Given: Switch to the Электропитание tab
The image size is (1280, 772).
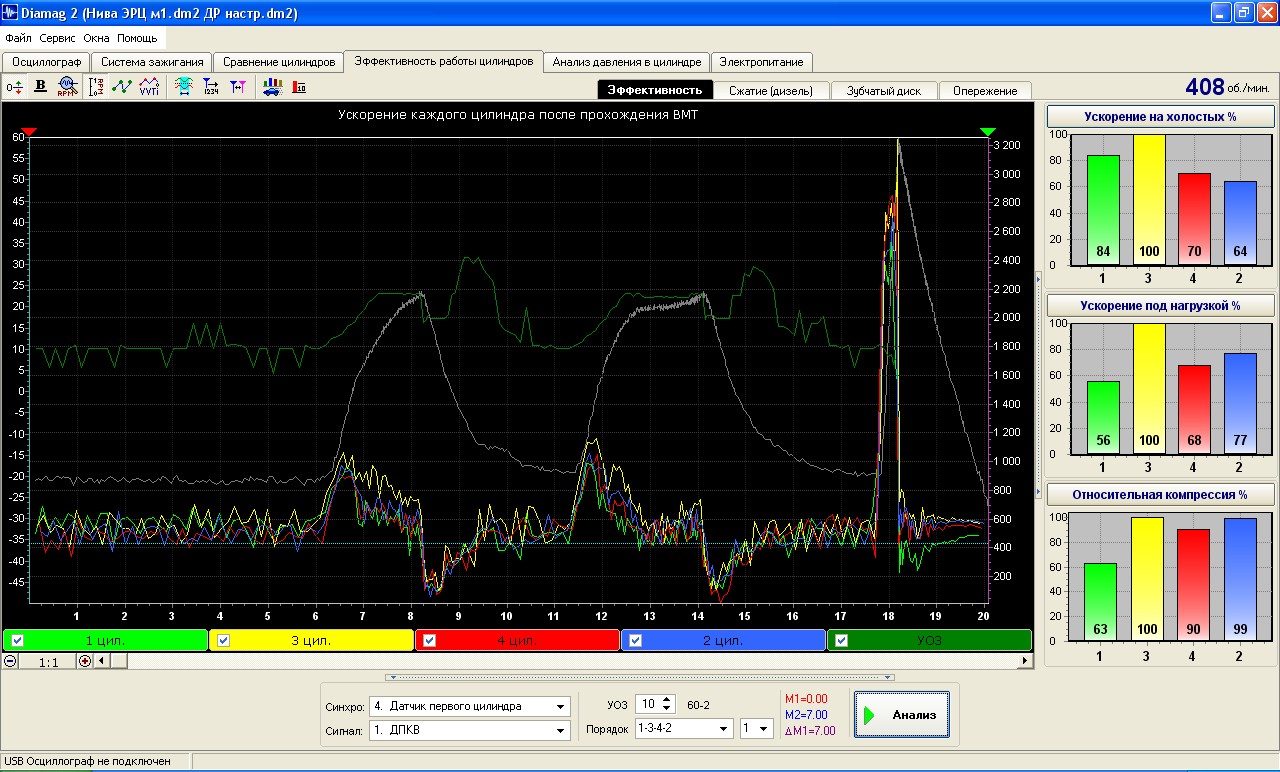Looking at the screenshot, I should 761,62.
